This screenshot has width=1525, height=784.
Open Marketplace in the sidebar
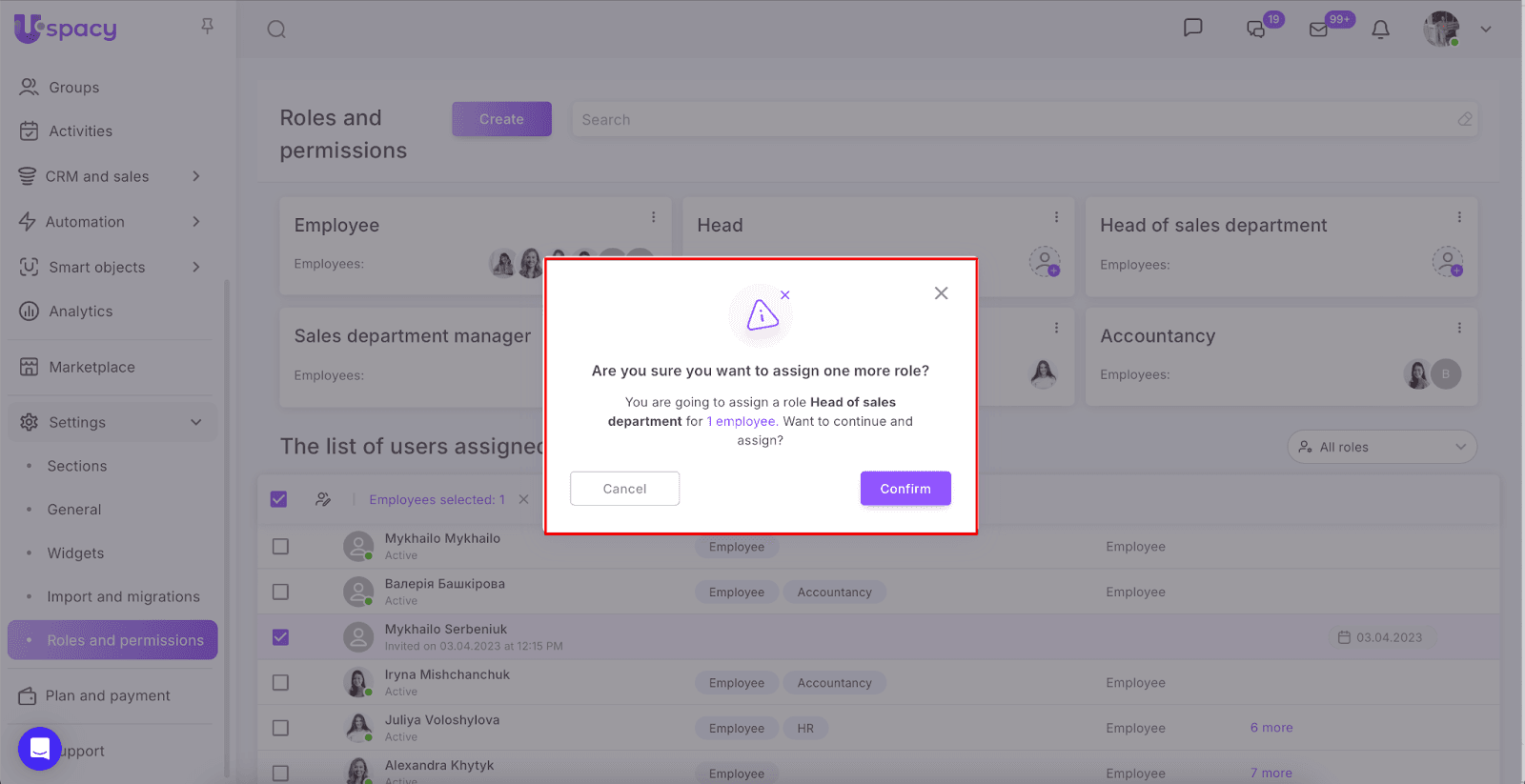click(91, 367)
